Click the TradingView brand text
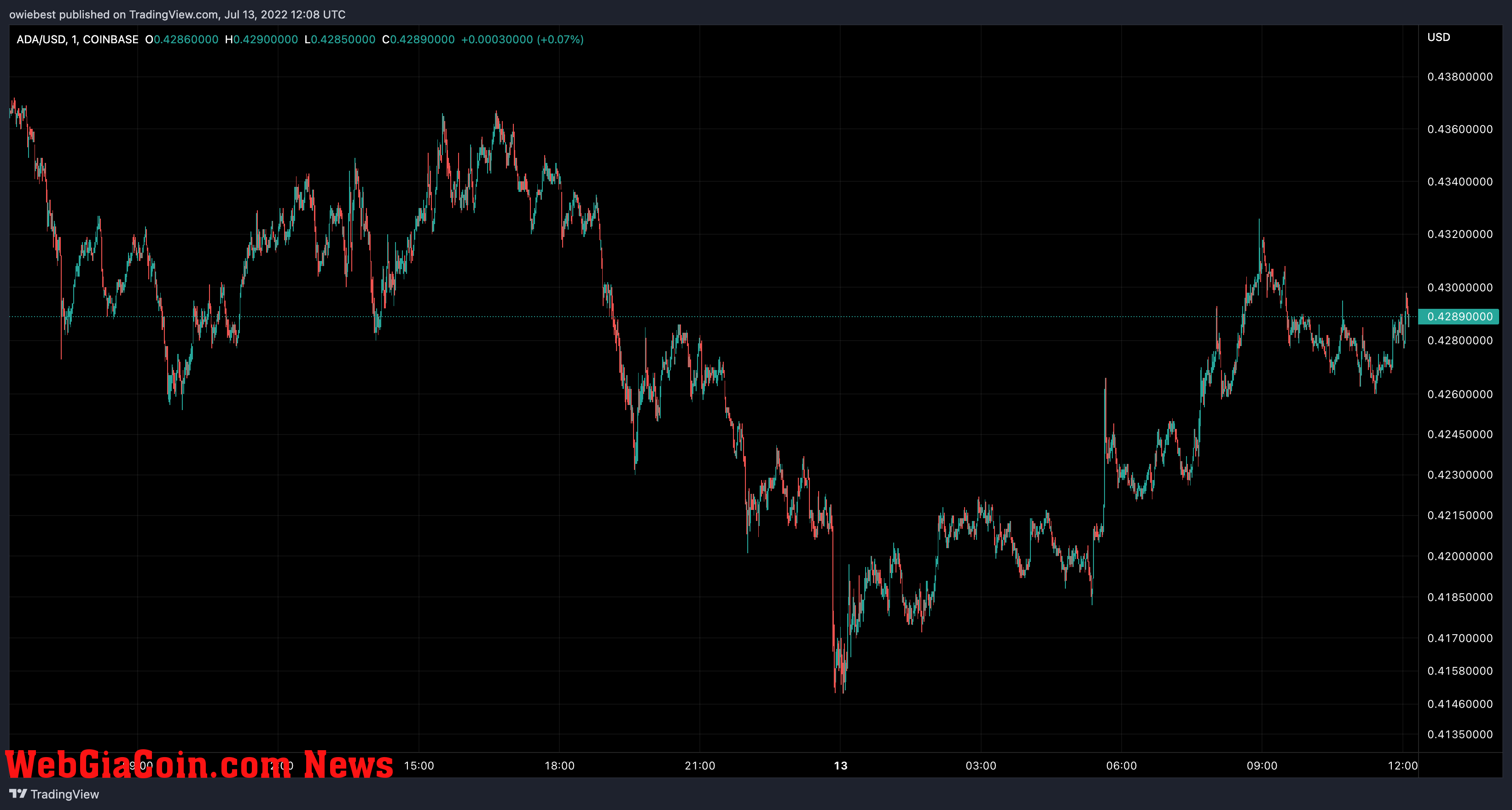1512x810 pixels. tap(64, 794)
